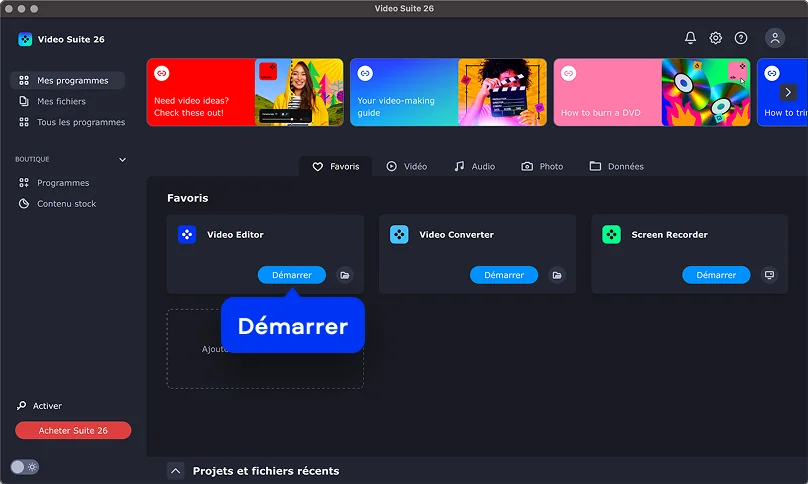Viewport: 808px width, 484px height.
Task: Click link icon on the red video ideas banner
Action: (162, 73)
